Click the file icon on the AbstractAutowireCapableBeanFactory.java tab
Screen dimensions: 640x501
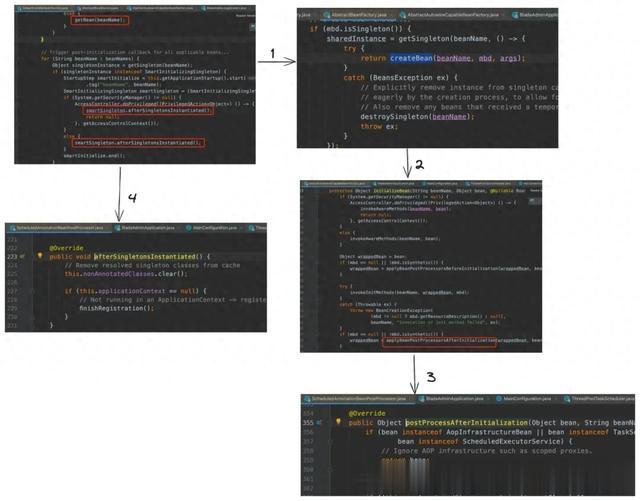[402, 15]
